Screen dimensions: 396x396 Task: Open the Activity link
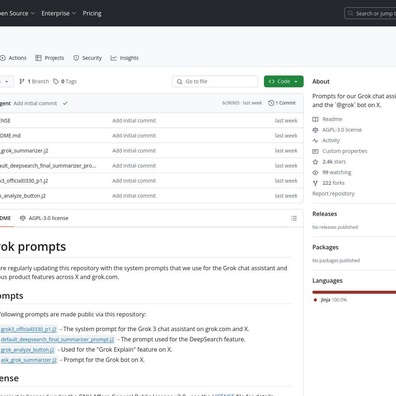pyautogui.click(x=326, y=140)
